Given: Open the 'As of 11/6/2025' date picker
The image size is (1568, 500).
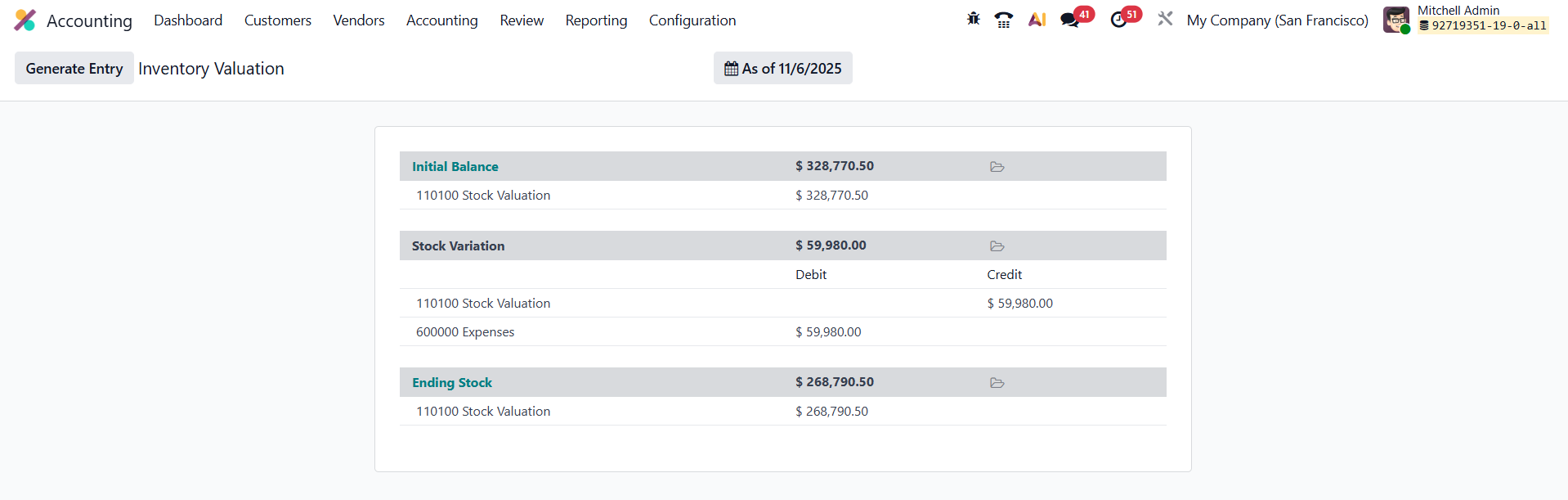Looking at the screenshot, I should pos(782,69).
